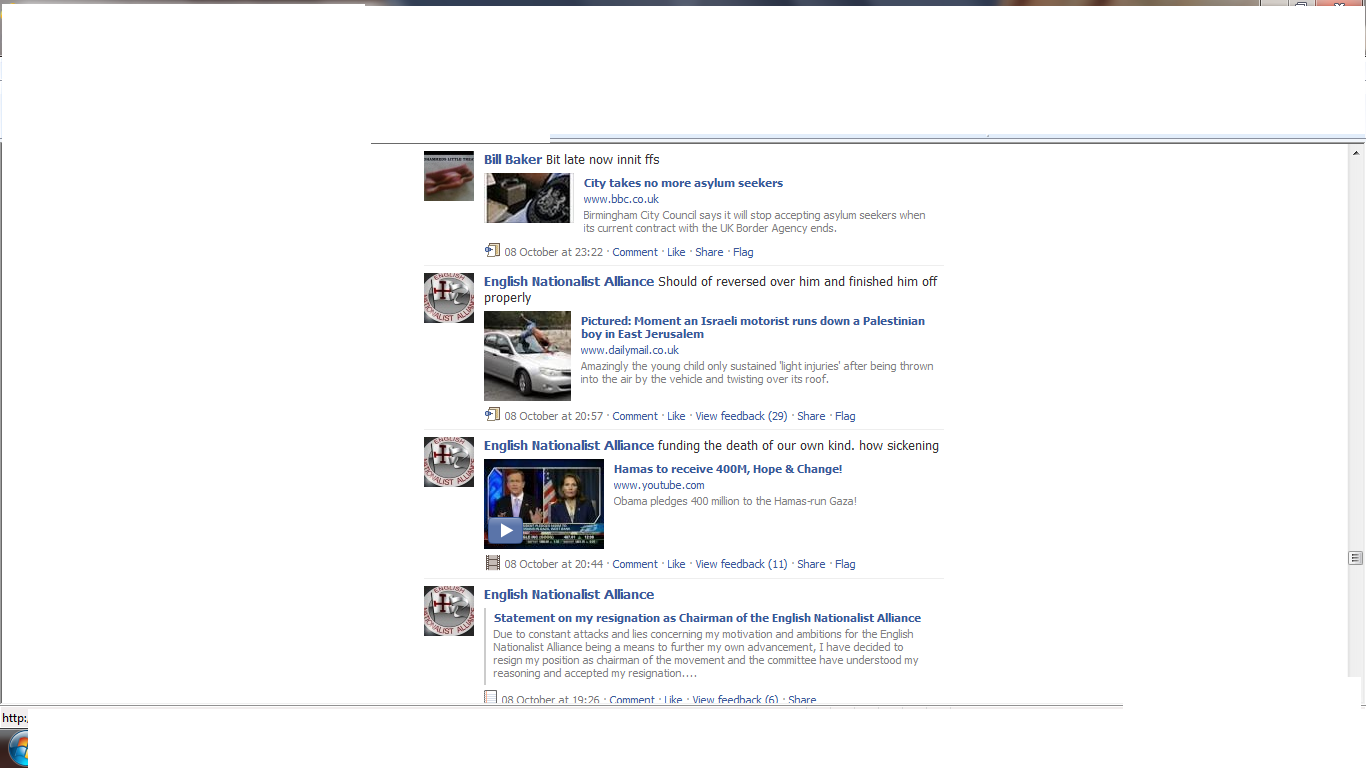Click avatar beside the resignation statement post
Screen dimensions: 1366x768
448,611
